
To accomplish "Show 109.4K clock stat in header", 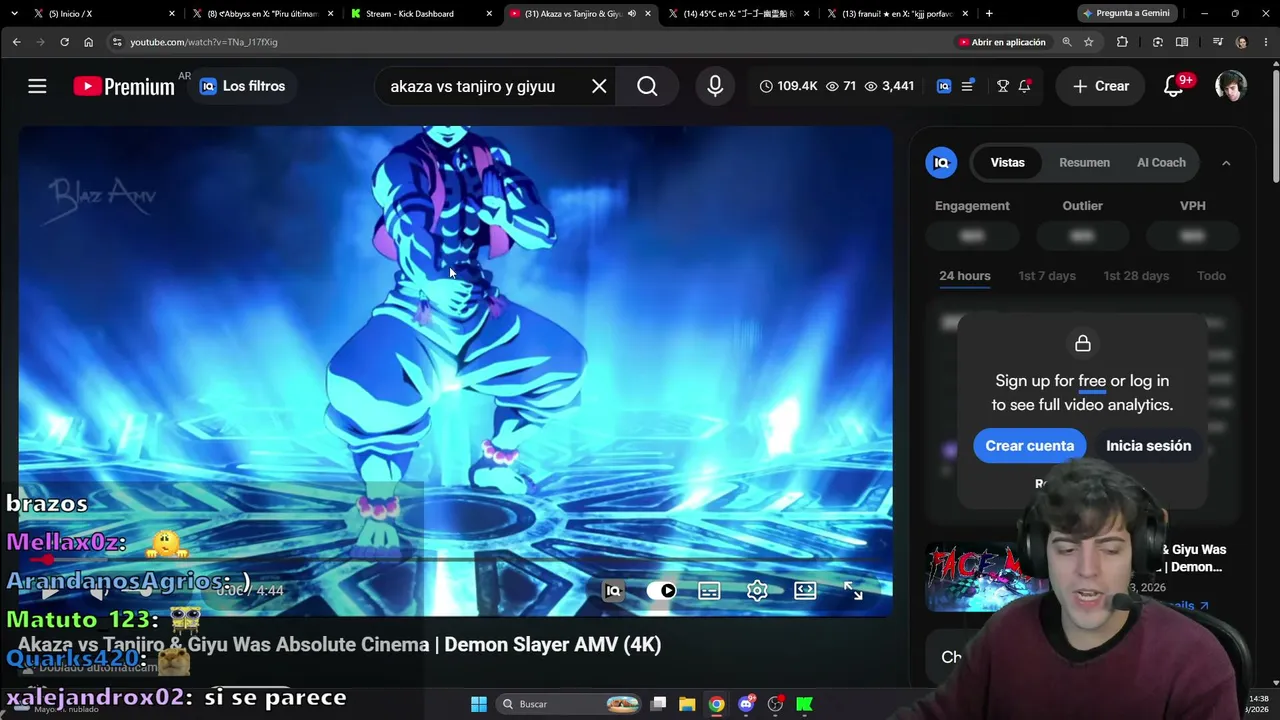I will click(x=788, y=86).
